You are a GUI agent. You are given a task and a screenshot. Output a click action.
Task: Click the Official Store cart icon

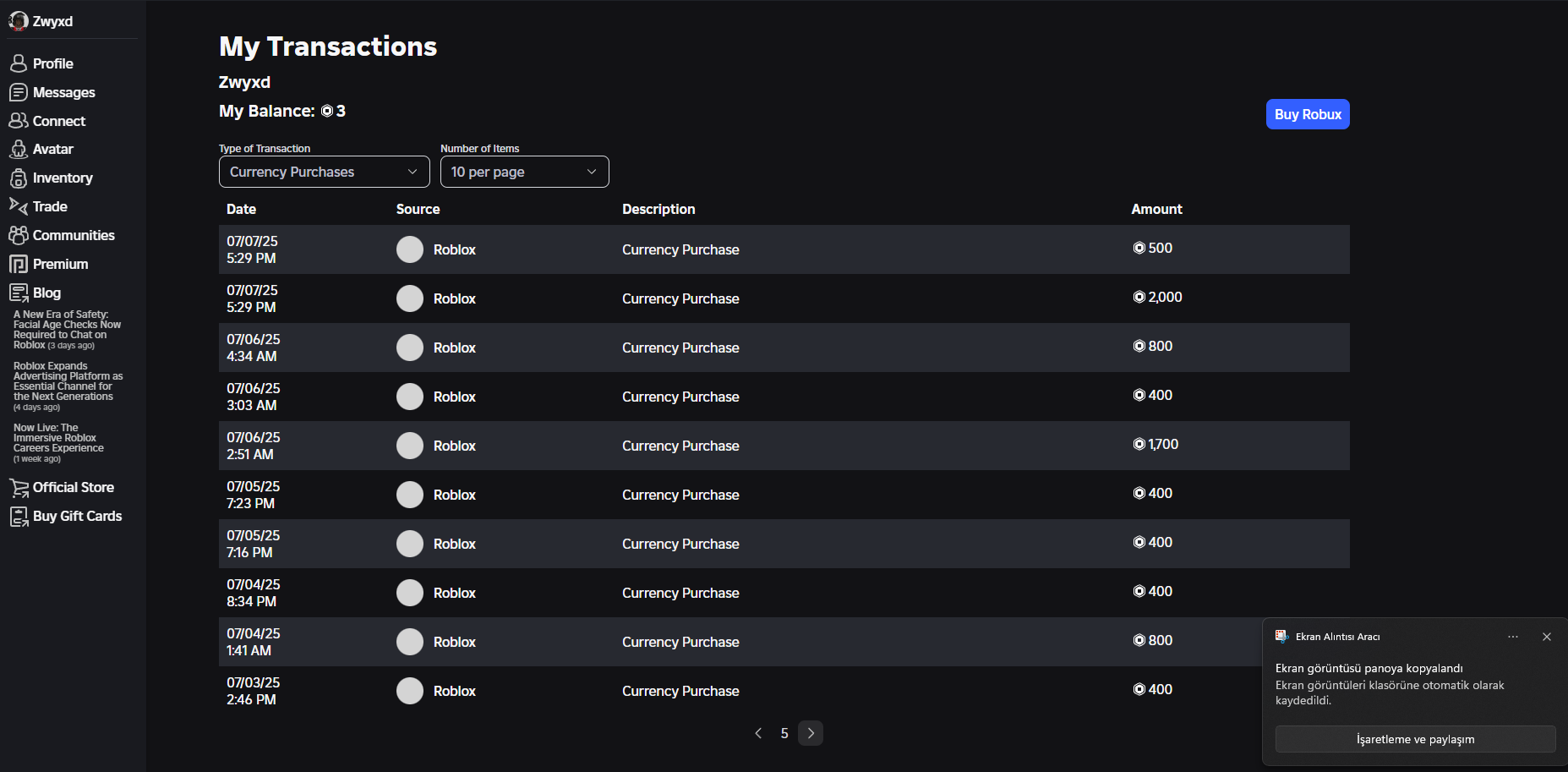(x=18, y=487)
